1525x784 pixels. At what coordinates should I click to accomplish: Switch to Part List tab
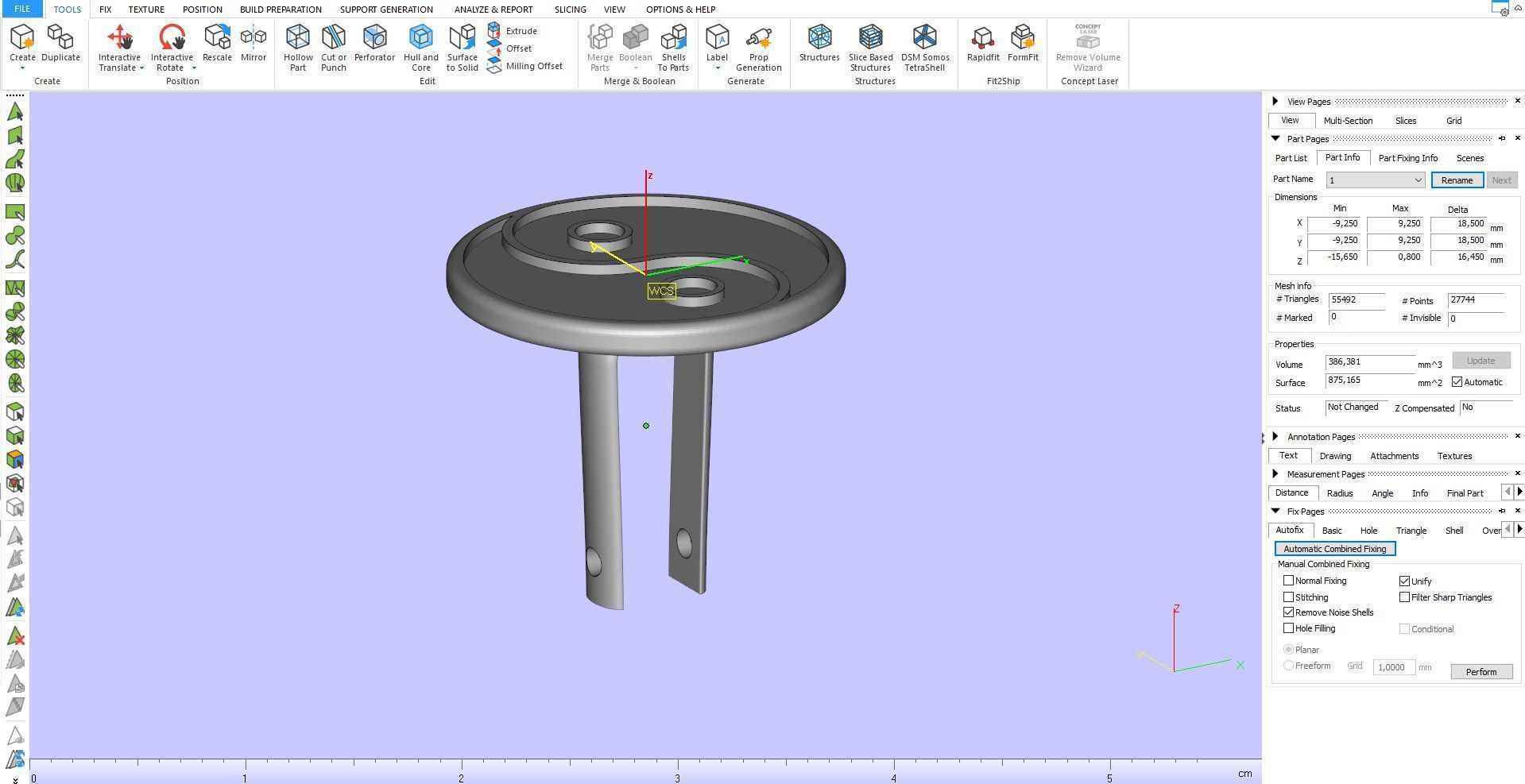[1291, 158]
